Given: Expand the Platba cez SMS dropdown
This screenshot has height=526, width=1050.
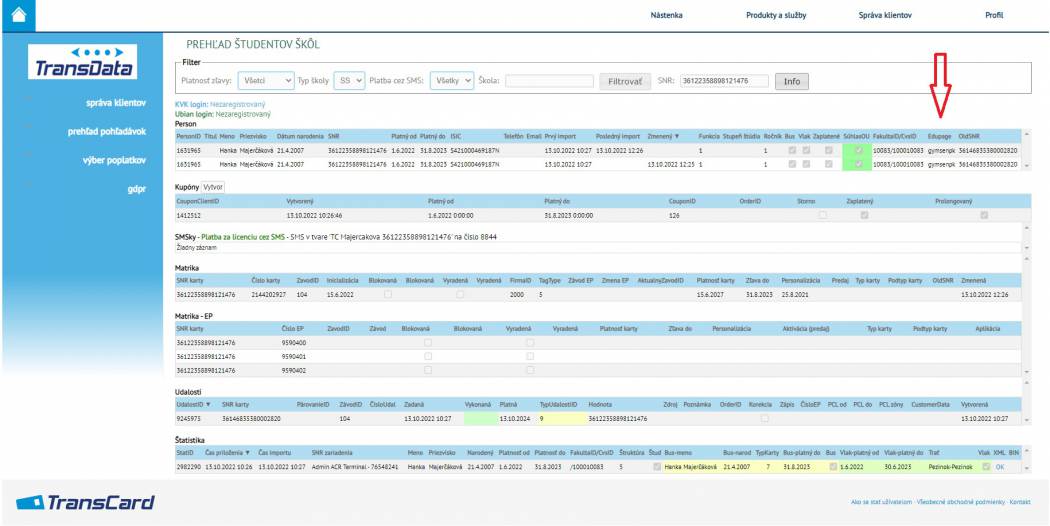Looking at the screenshot, I should point(451,81).
